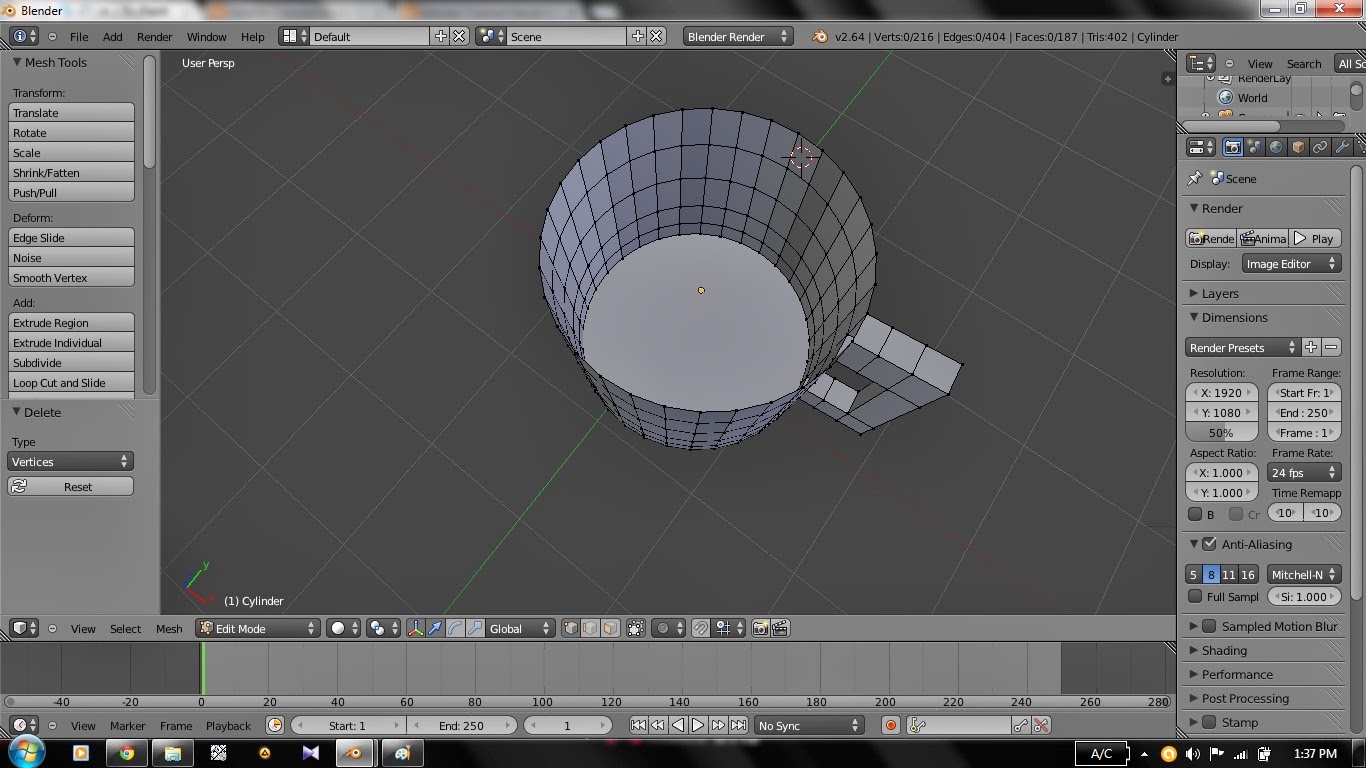This screenshot has width=1366, height=768.
Task: Click the 50% resolution percentage slider
Action: (1221, 433)
